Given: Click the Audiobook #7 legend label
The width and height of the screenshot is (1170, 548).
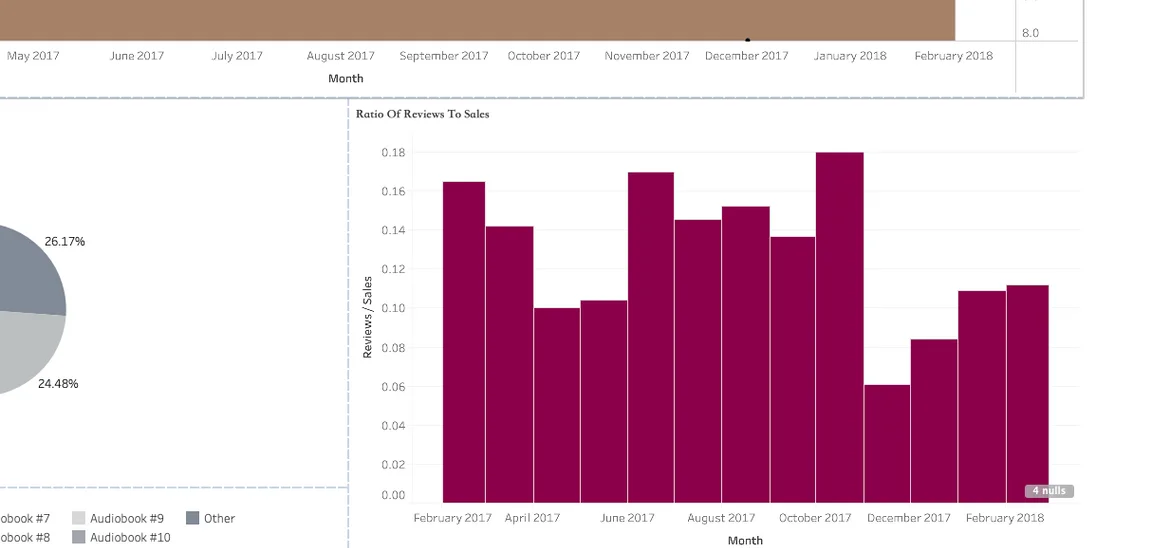Looking at the screenshot, I should point(24,518).
